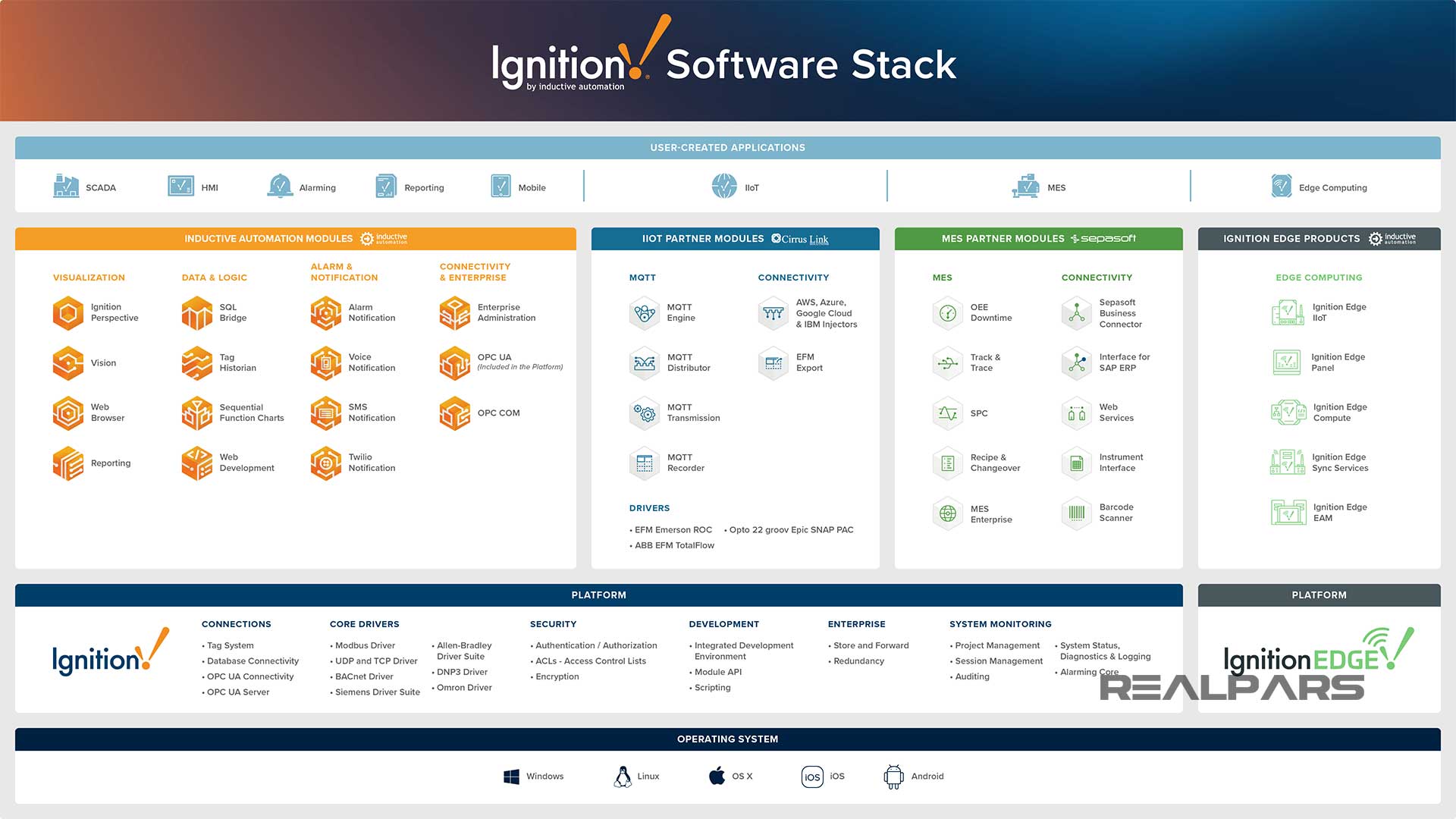Click the Android robot icon
1456x819 pixels.
click(x=894, y=777)
